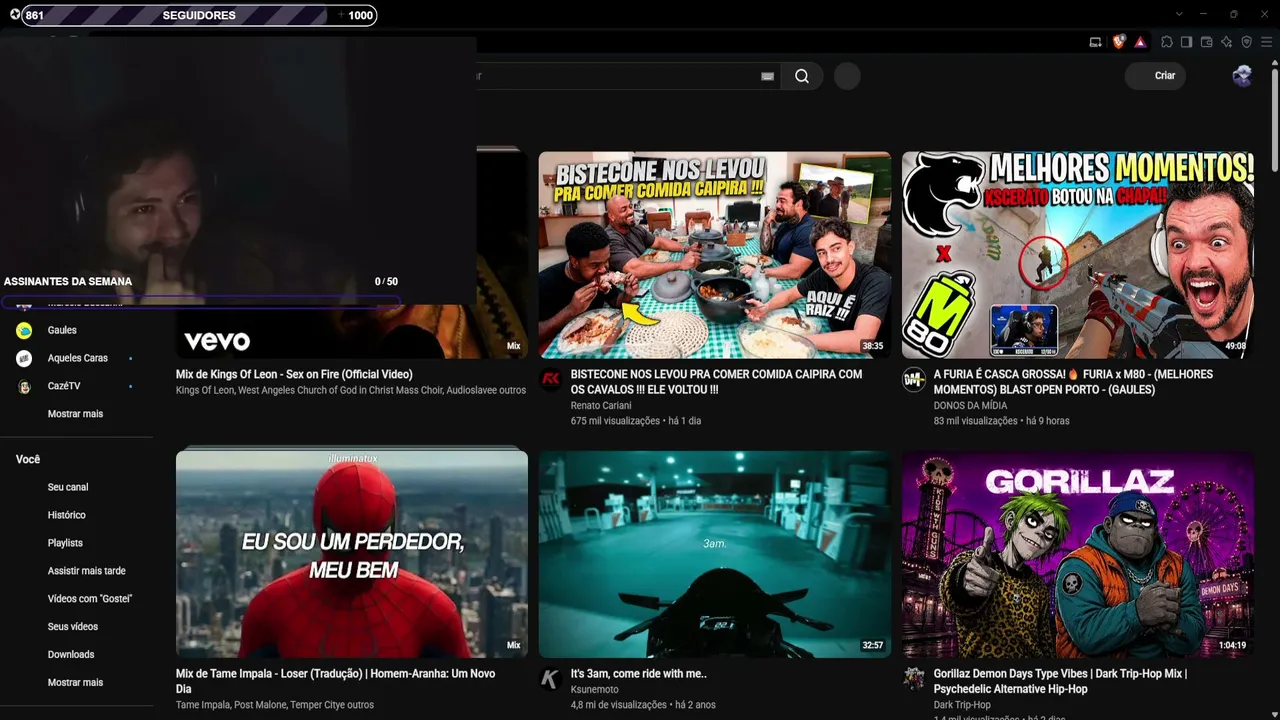Play the Gorillaz Demon Days thumbnail
The width and height of the screenshot is (1280, 720).
1078,553
